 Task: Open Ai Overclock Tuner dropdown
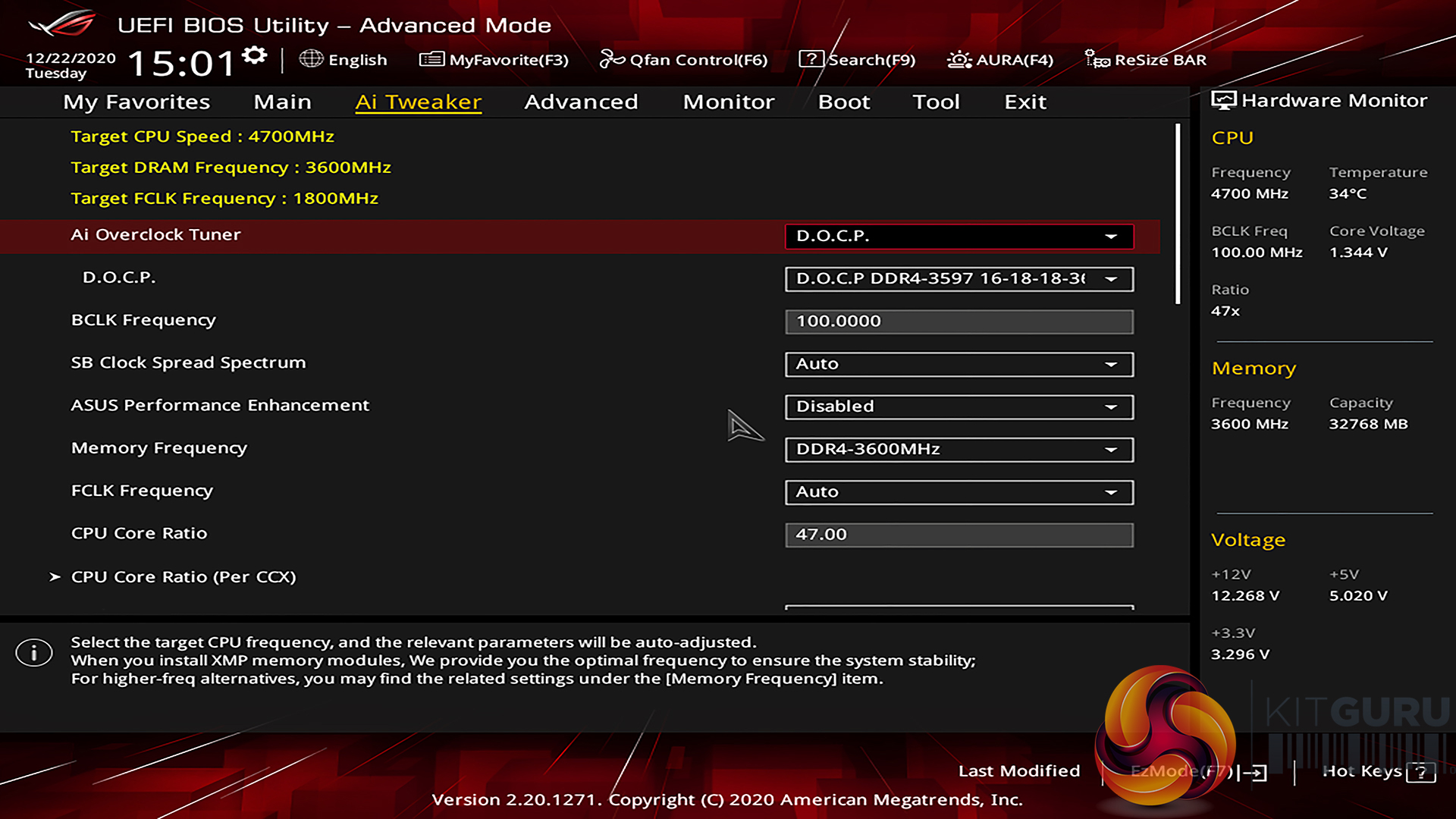[959, 236]
